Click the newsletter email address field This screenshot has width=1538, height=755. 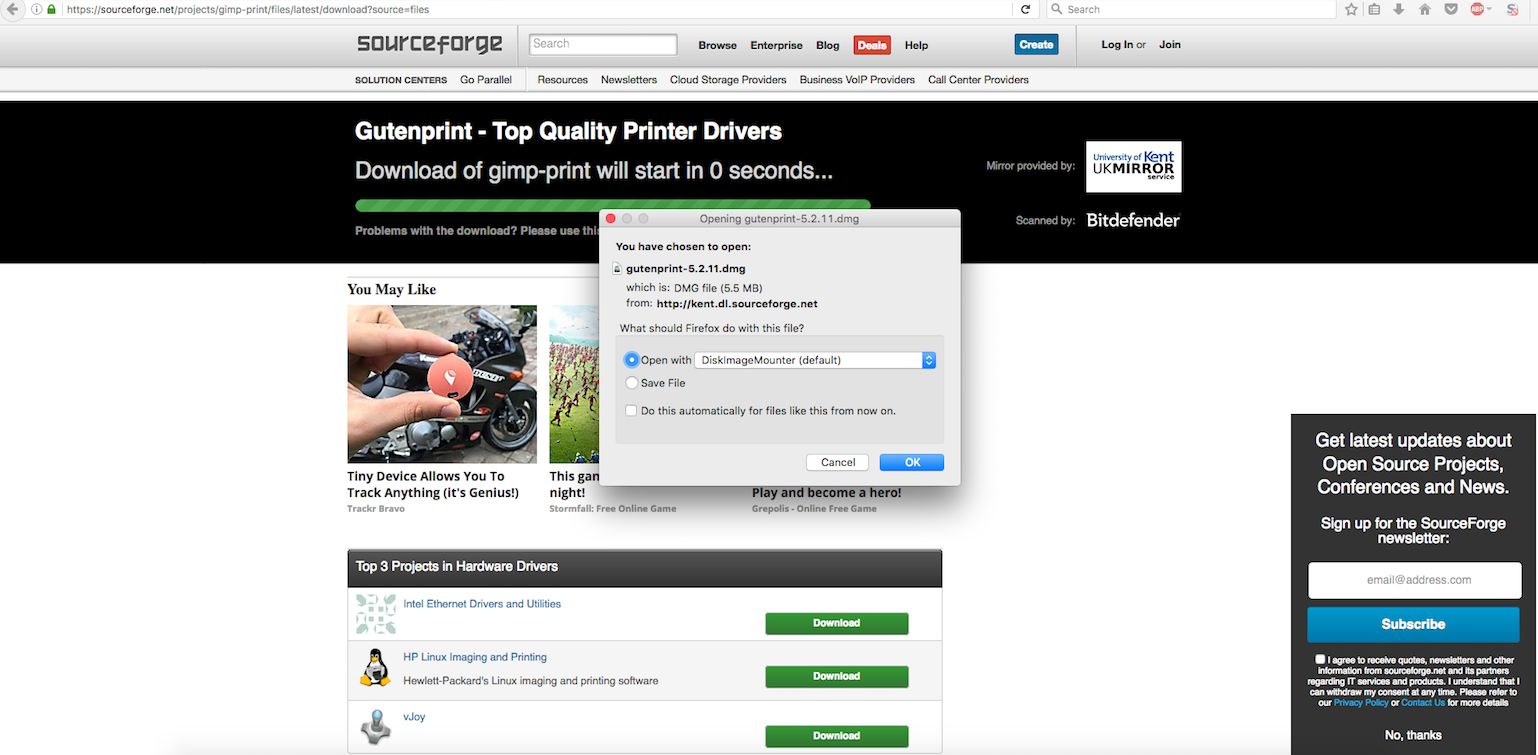tap(1413, 580)
